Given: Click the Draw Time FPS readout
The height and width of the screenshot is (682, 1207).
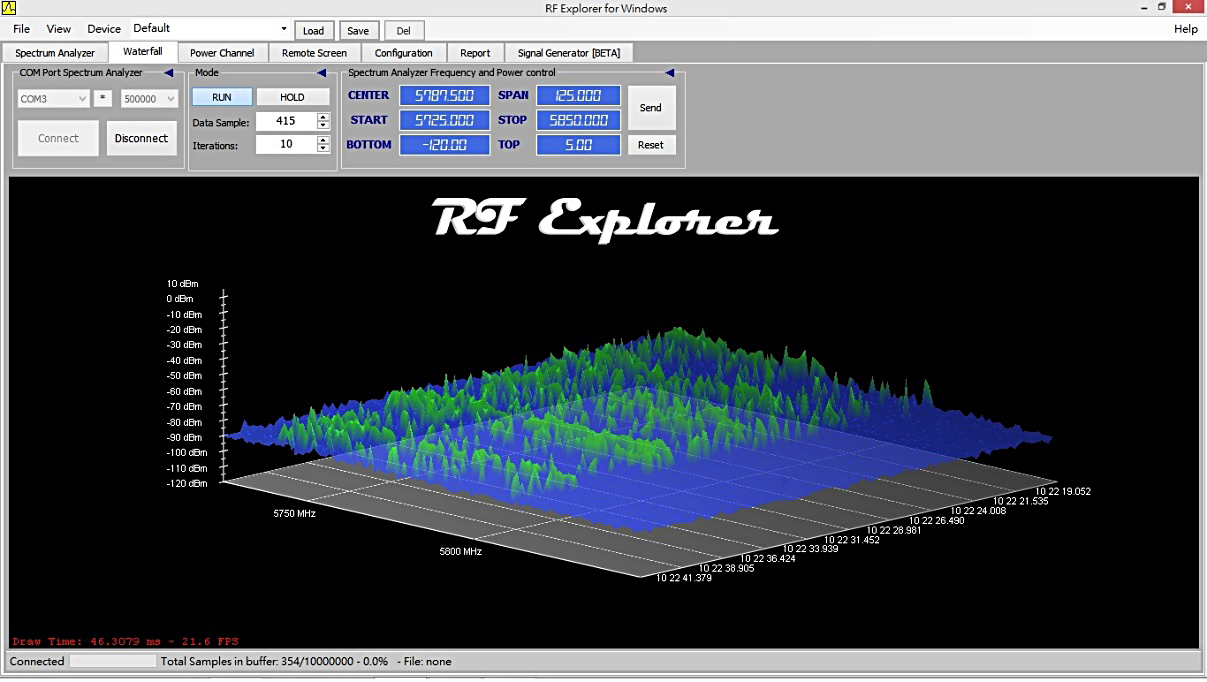Looking at the screenshot, I should (125, 641).
